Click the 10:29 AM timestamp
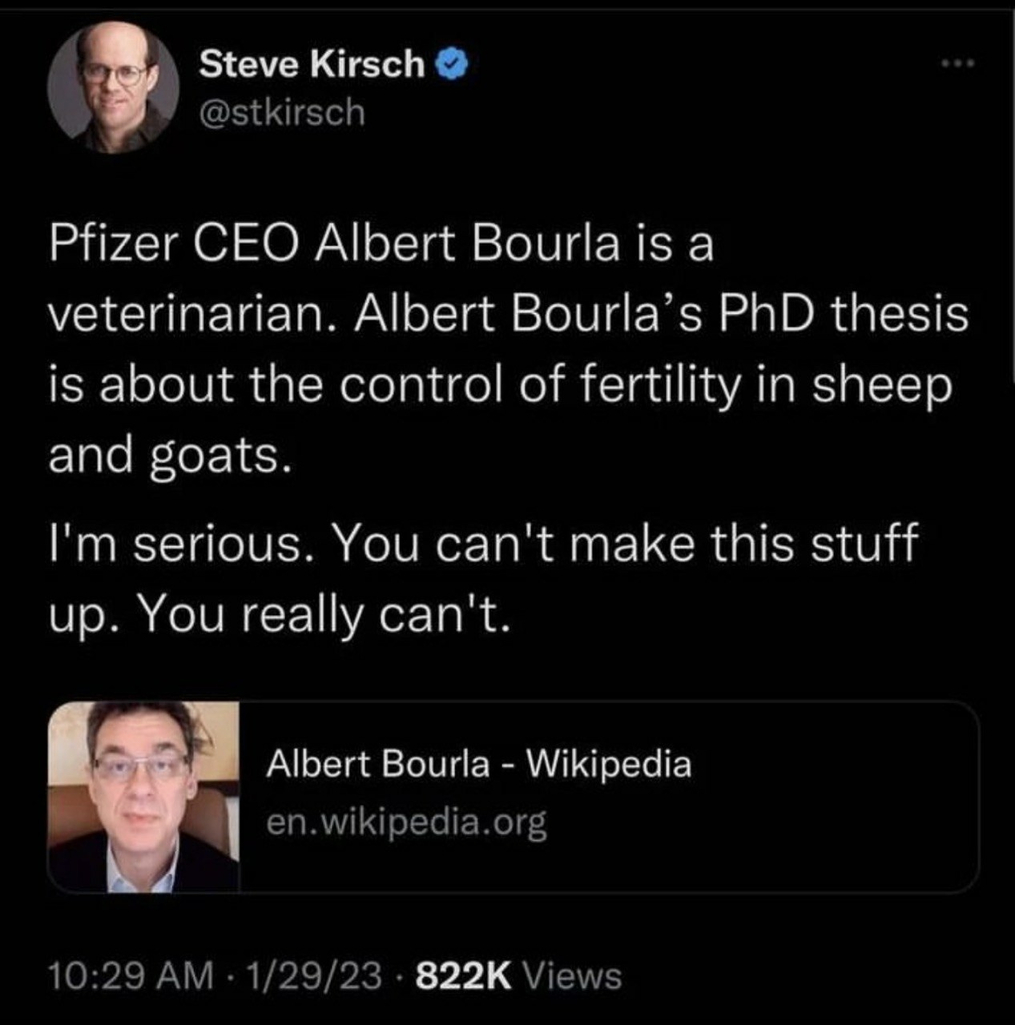 coord(130,975)
